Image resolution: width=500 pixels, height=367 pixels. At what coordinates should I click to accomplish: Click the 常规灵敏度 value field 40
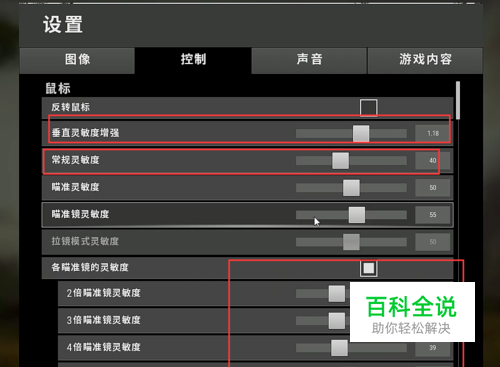[433, 161]
